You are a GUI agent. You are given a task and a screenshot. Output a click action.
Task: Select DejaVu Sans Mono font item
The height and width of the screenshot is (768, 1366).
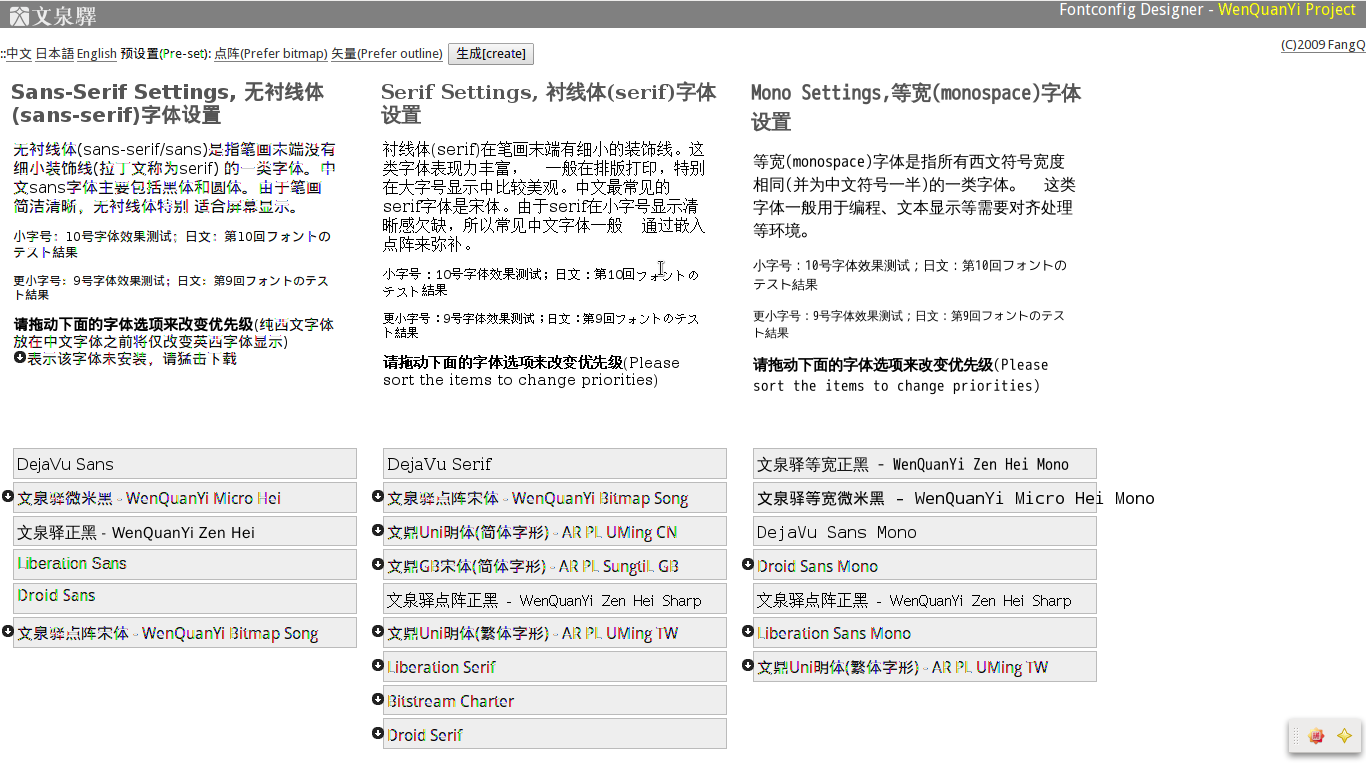point(925,531)
